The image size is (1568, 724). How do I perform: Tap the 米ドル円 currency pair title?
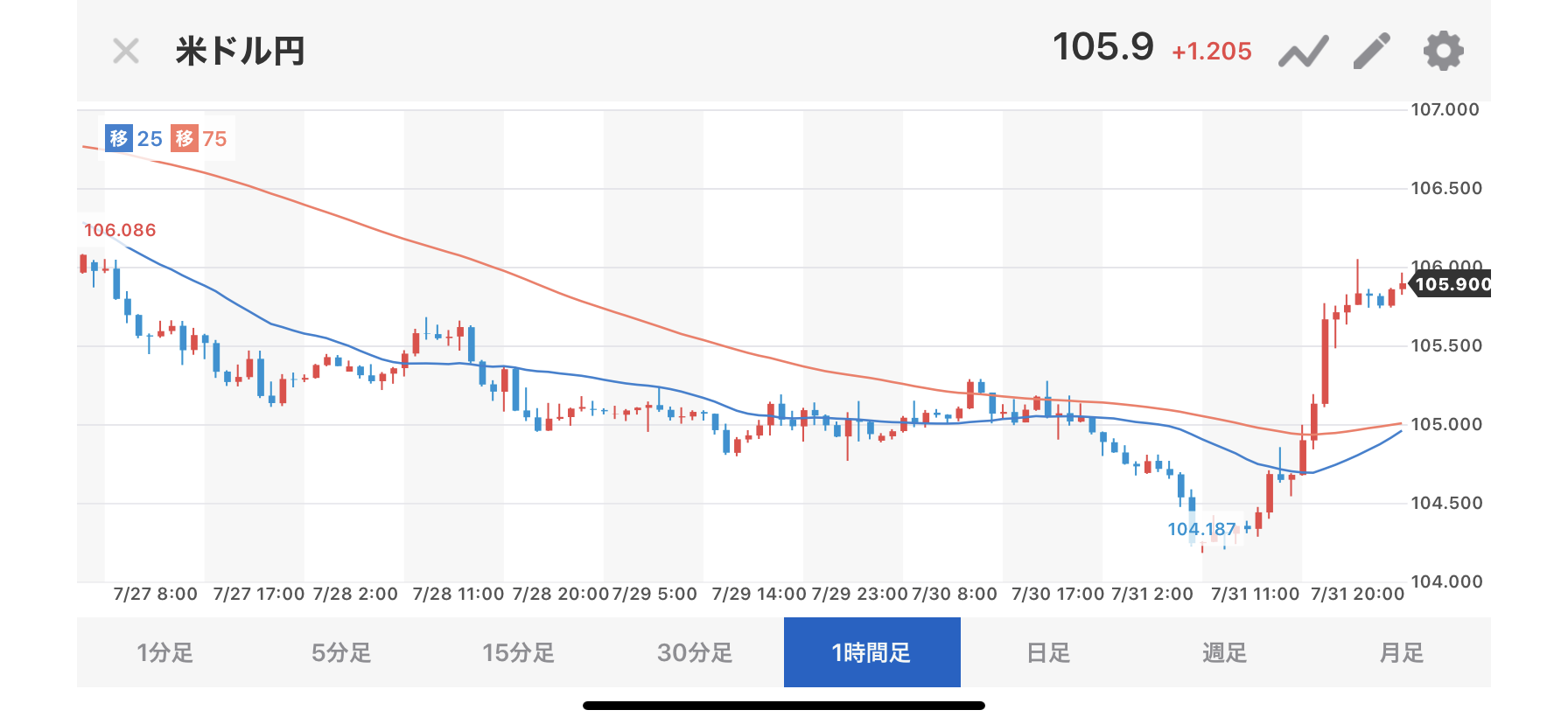[240, 52]
